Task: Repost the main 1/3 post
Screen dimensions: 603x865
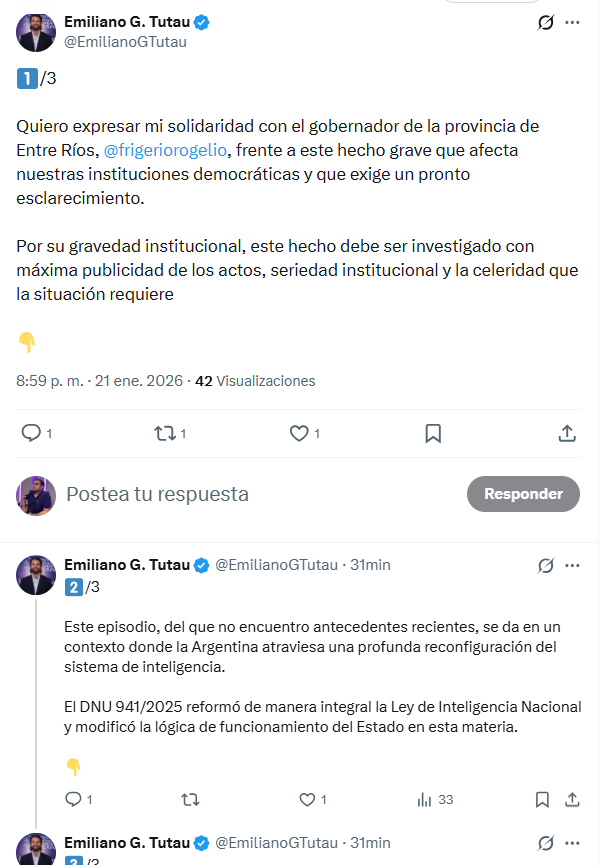Action: click(x=164, y=433)
